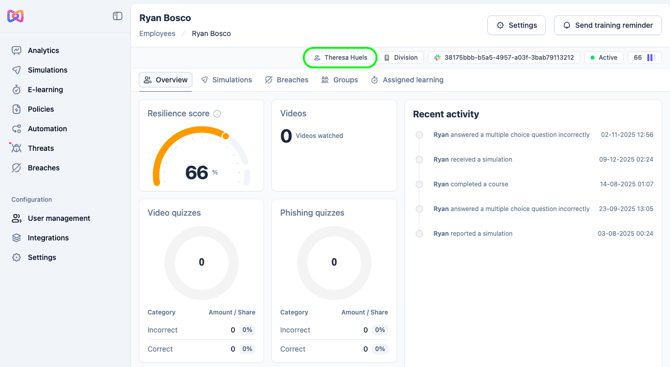
Task: Click the Active status badge
Action: pyautogui.click(x=604, y=58)
